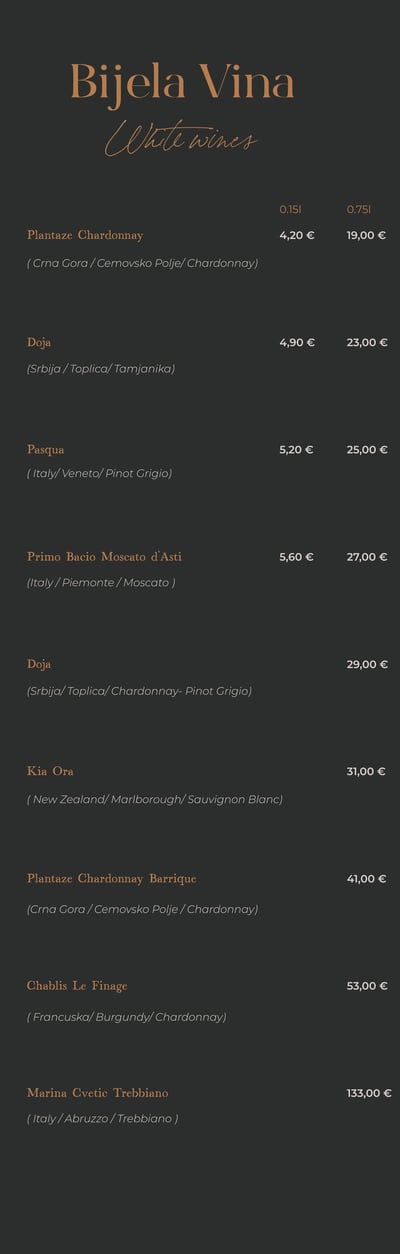Click the 19,00 € bottle price
The width and height of the screenshot is (400, 1254).
click(x=367, y=235)
